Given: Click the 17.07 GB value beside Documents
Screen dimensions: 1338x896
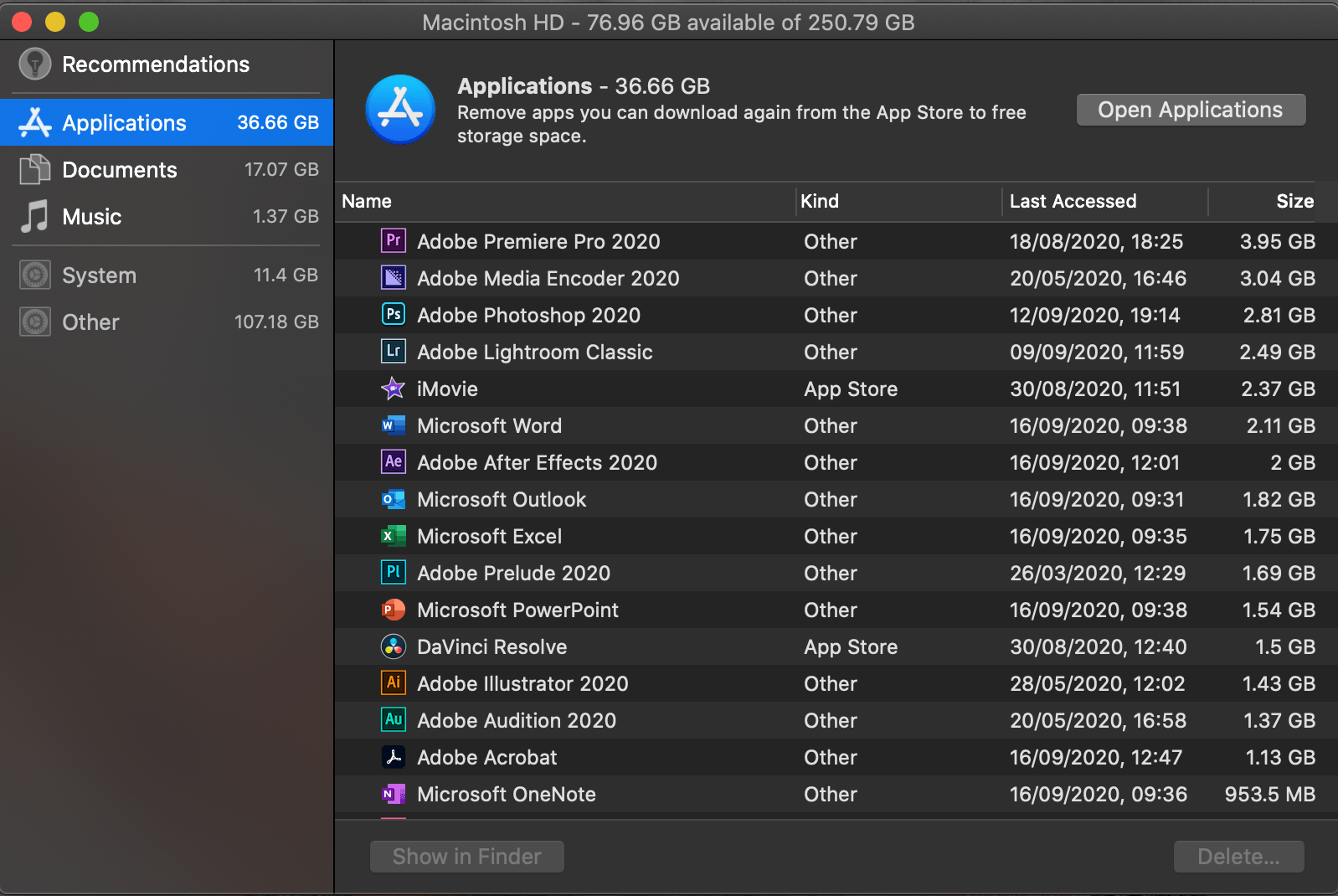Looking at the screenshot, I should [x=281, y=169].
